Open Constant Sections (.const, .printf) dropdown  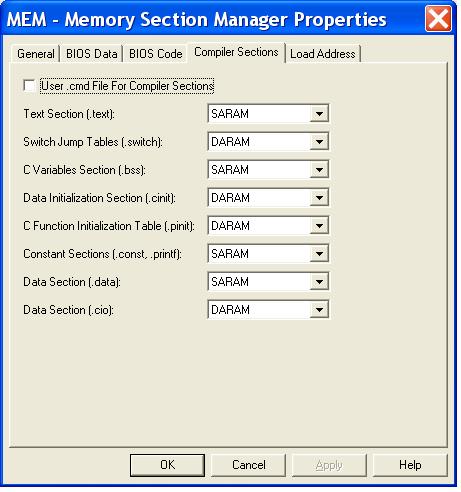pos(268,254)
